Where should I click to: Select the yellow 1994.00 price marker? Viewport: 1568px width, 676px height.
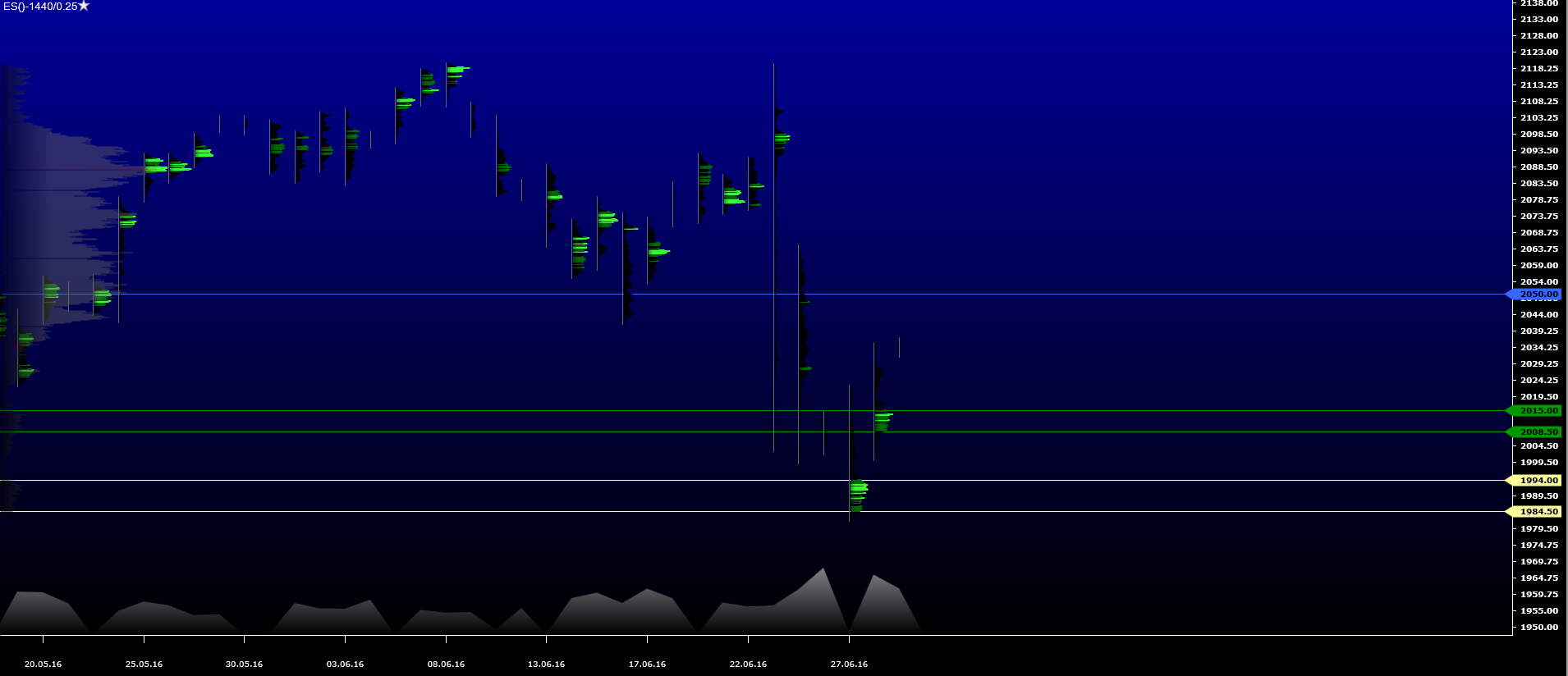(1537, 481)
